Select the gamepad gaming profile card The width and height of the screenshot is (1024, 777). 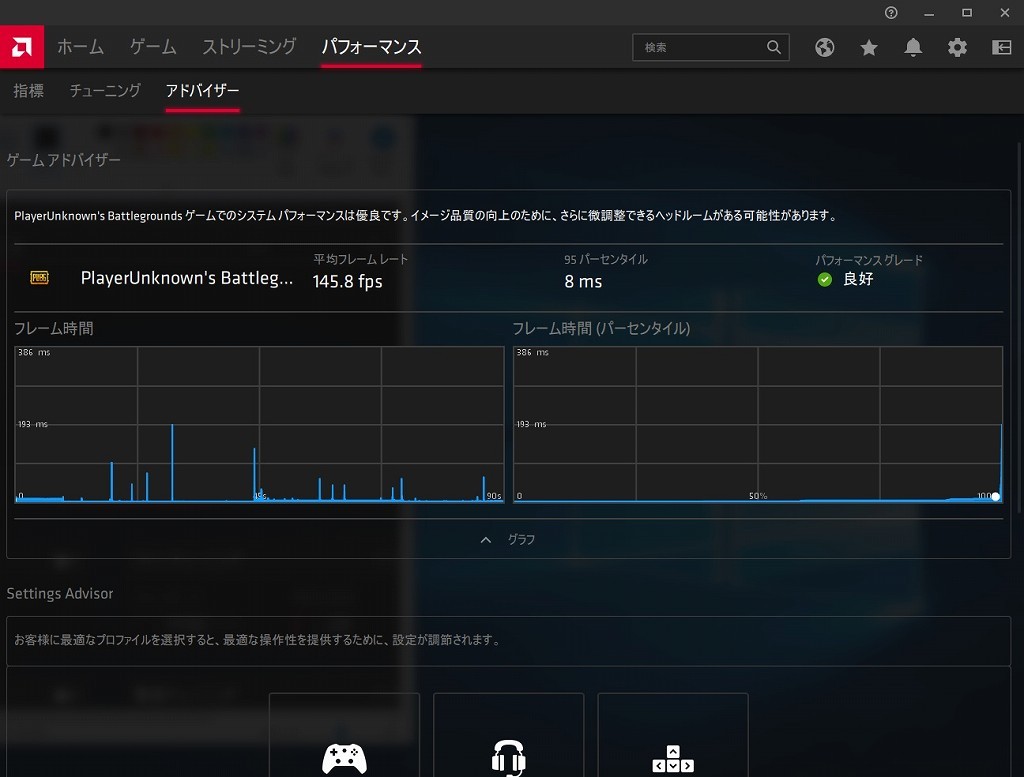point(344,735)
